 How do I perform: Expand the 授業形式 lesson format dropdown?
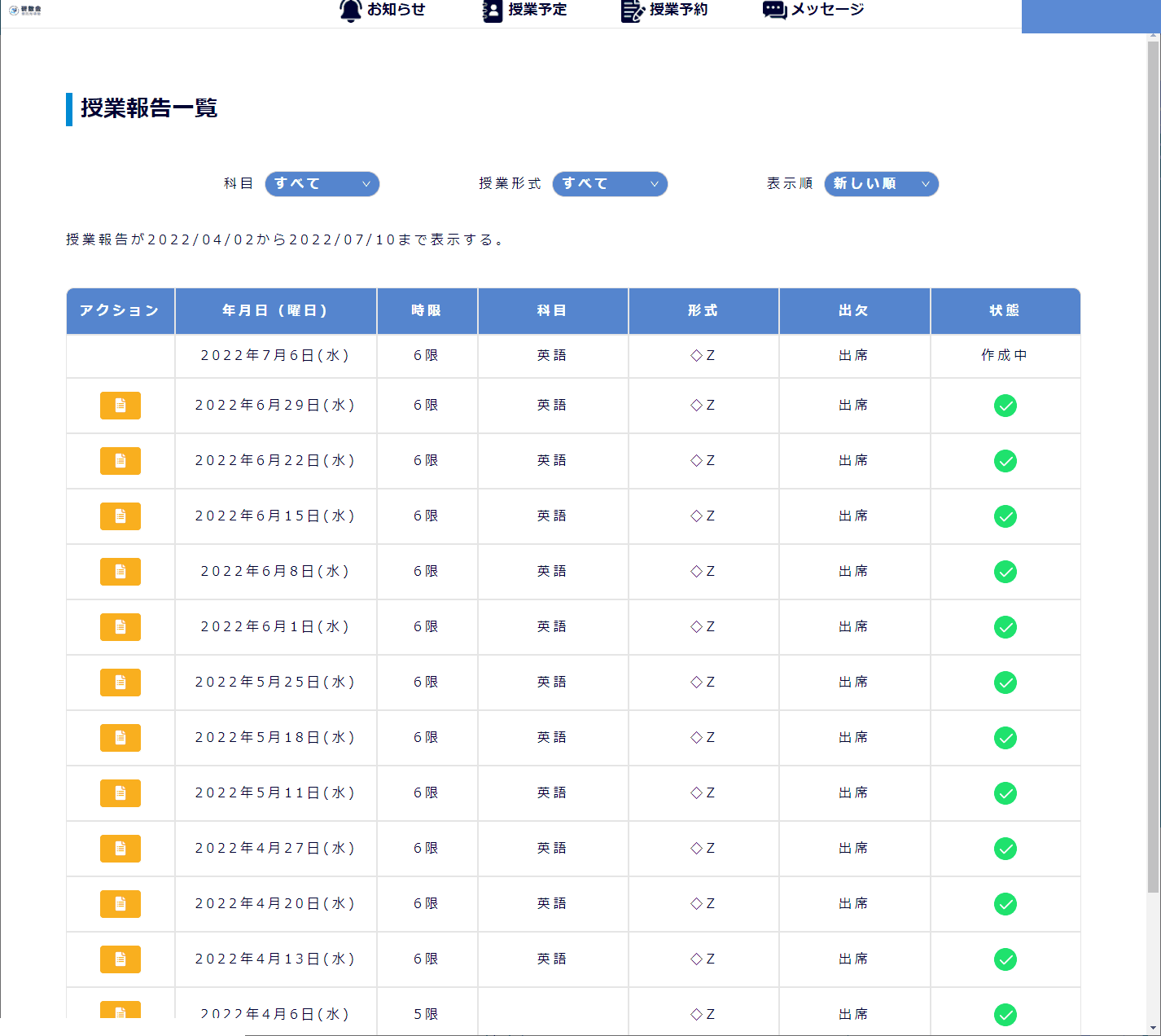610,184
